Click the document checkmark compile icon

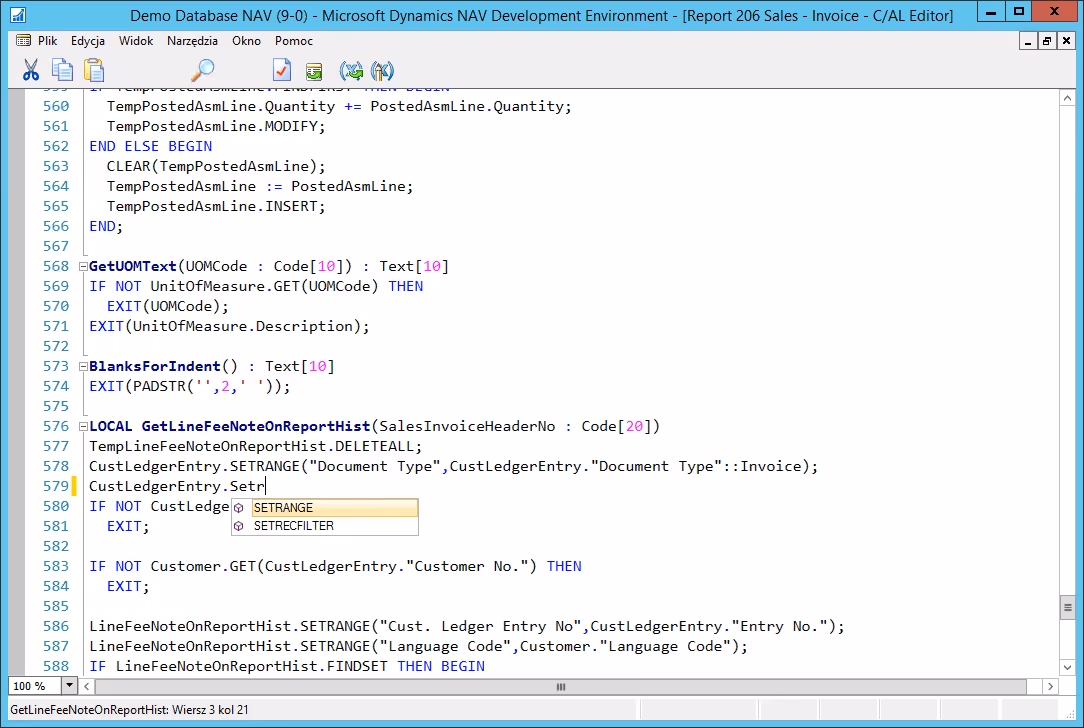coord(282,70)
